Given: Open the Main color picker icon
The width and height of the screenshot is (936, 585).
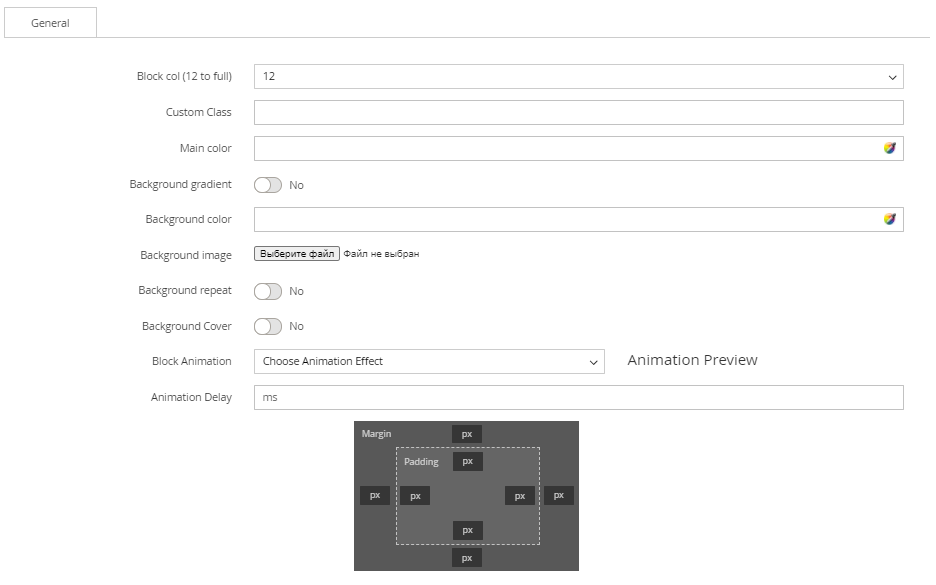Looking at the screenshot, I should (889, 148).
